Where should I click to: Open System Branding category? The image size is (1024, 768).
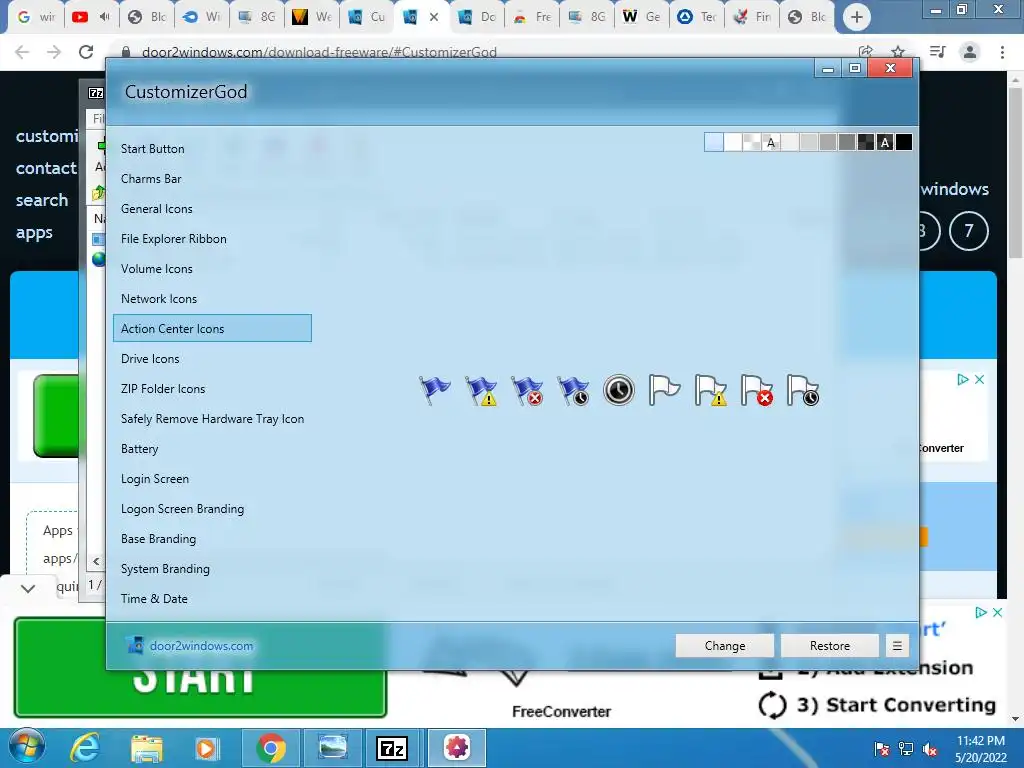point(212,569)
